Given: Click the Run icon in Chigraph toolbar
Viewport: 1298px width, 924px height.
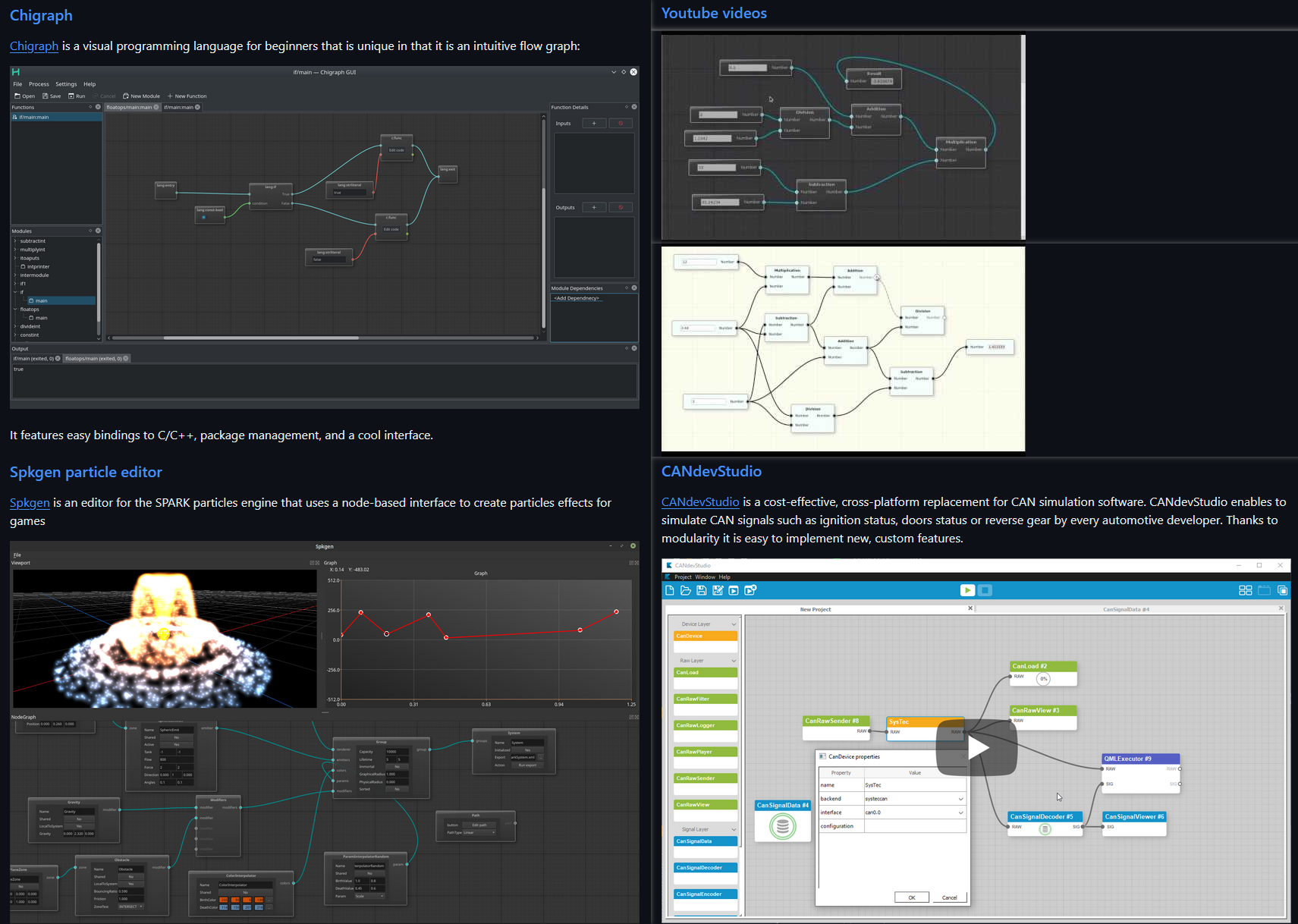Looking at the screenshot, I should (77, 96).
